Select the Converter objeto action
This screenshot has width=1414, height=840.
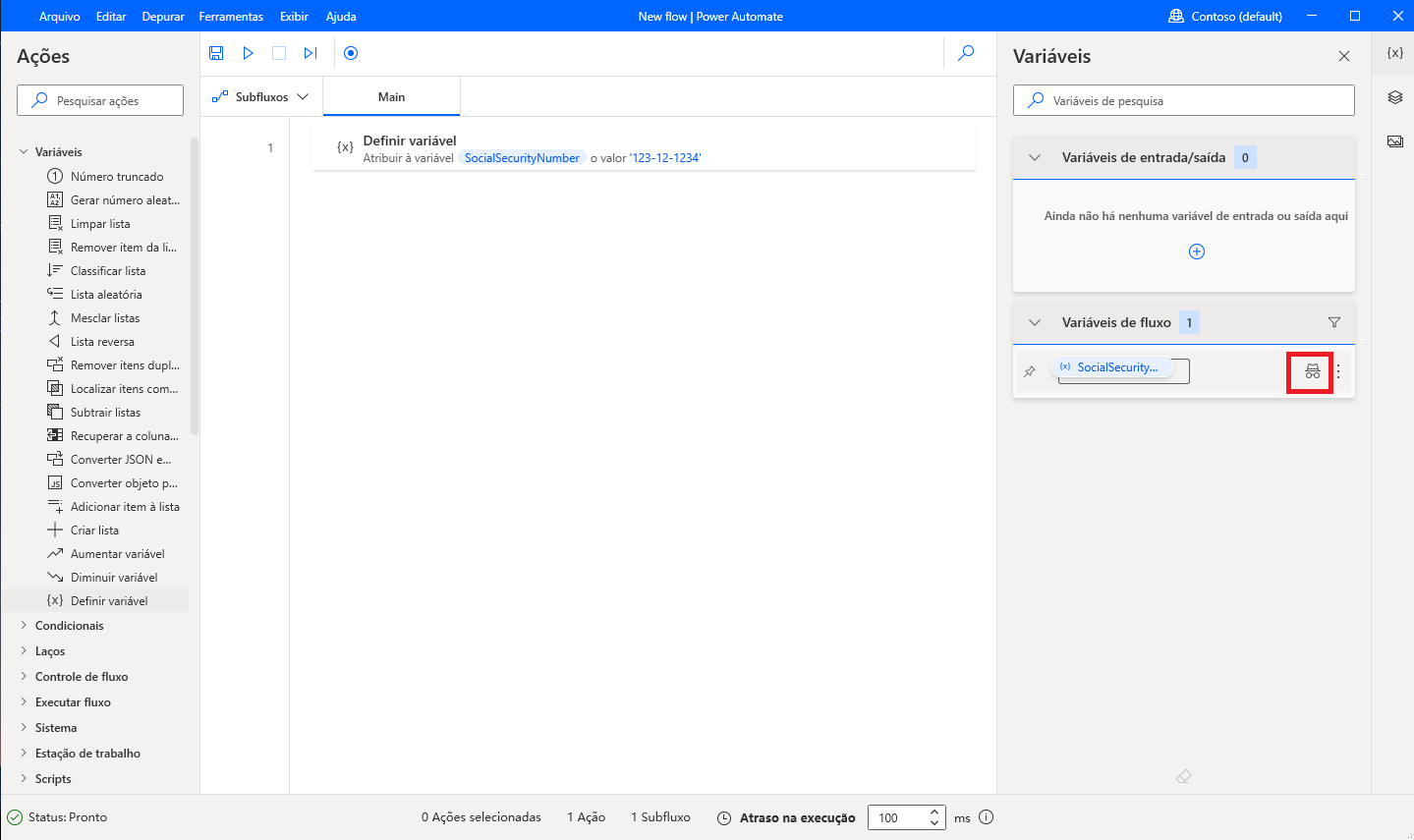(112, 483)
